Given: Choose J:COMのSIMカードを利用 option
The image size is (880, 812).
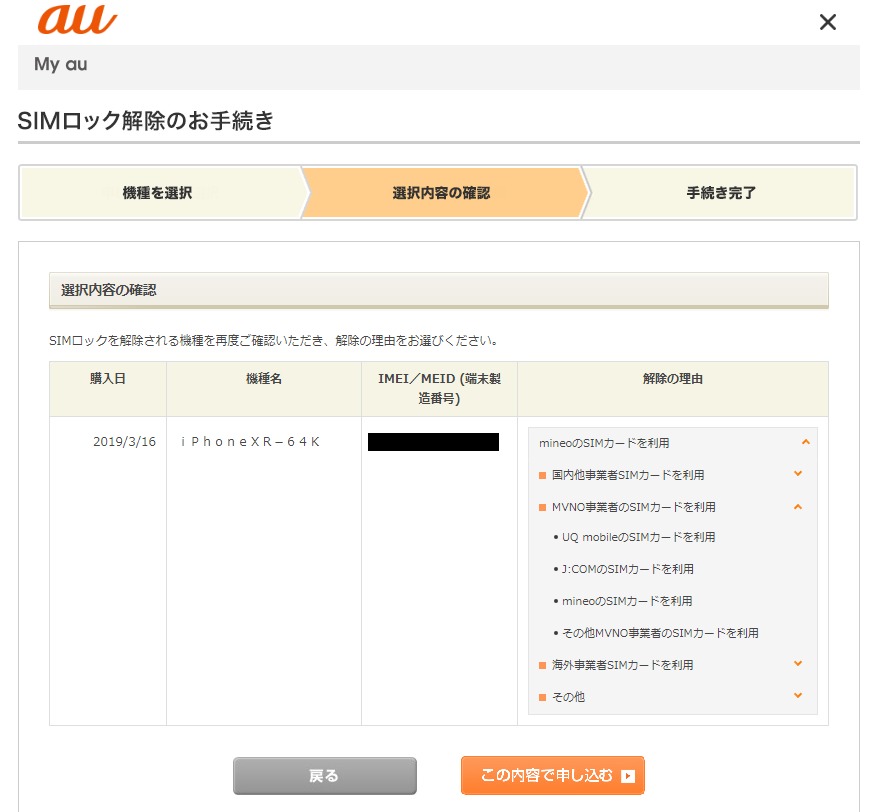Looking at the screenshot, I should click(x=627, y=569).
